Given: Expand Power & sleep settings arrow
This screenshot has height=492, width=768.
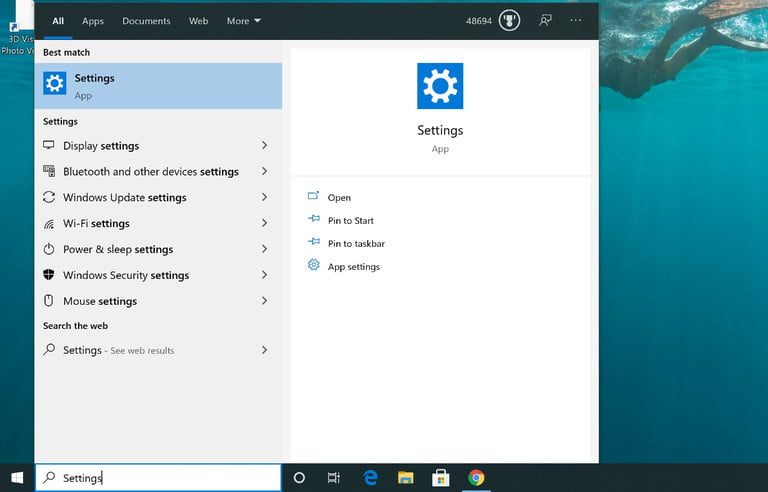Looking at the screenshot, I should [264, 249].
